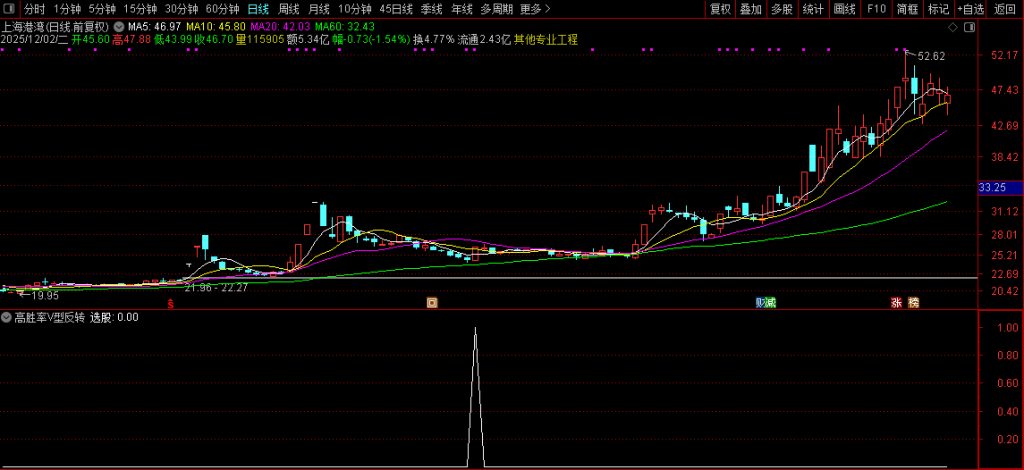Click the 21.96 - 22.27 gap label
This screenshot has width=1024, height=470.
click(x=216, y=288)
